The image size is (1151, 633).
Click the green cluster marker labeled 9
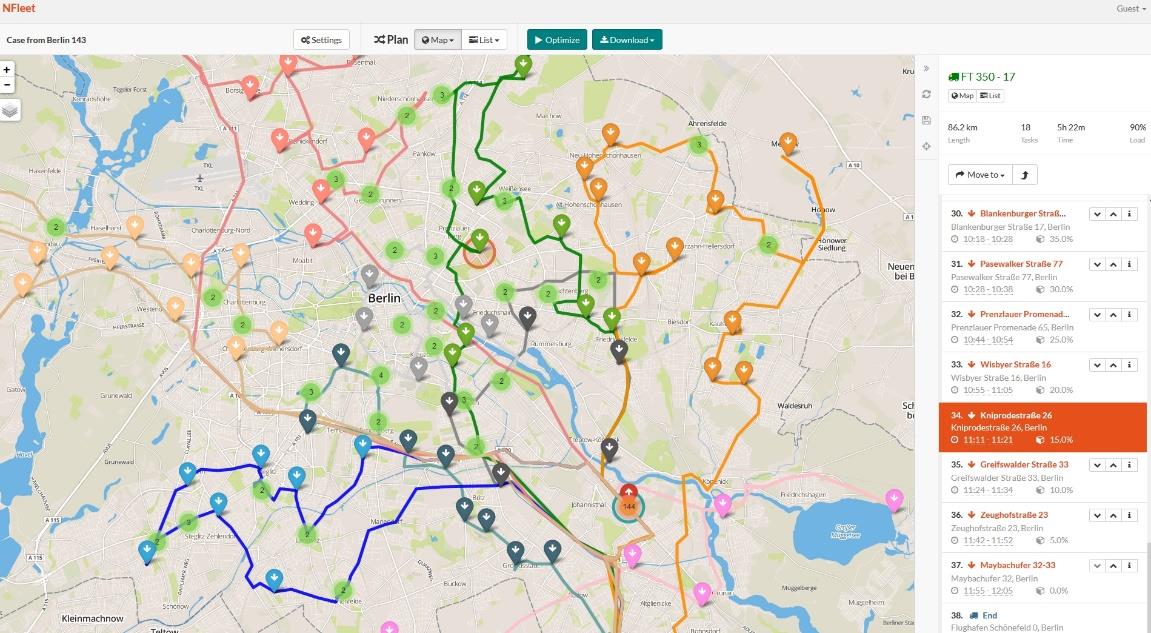click(x=189, y=523)
